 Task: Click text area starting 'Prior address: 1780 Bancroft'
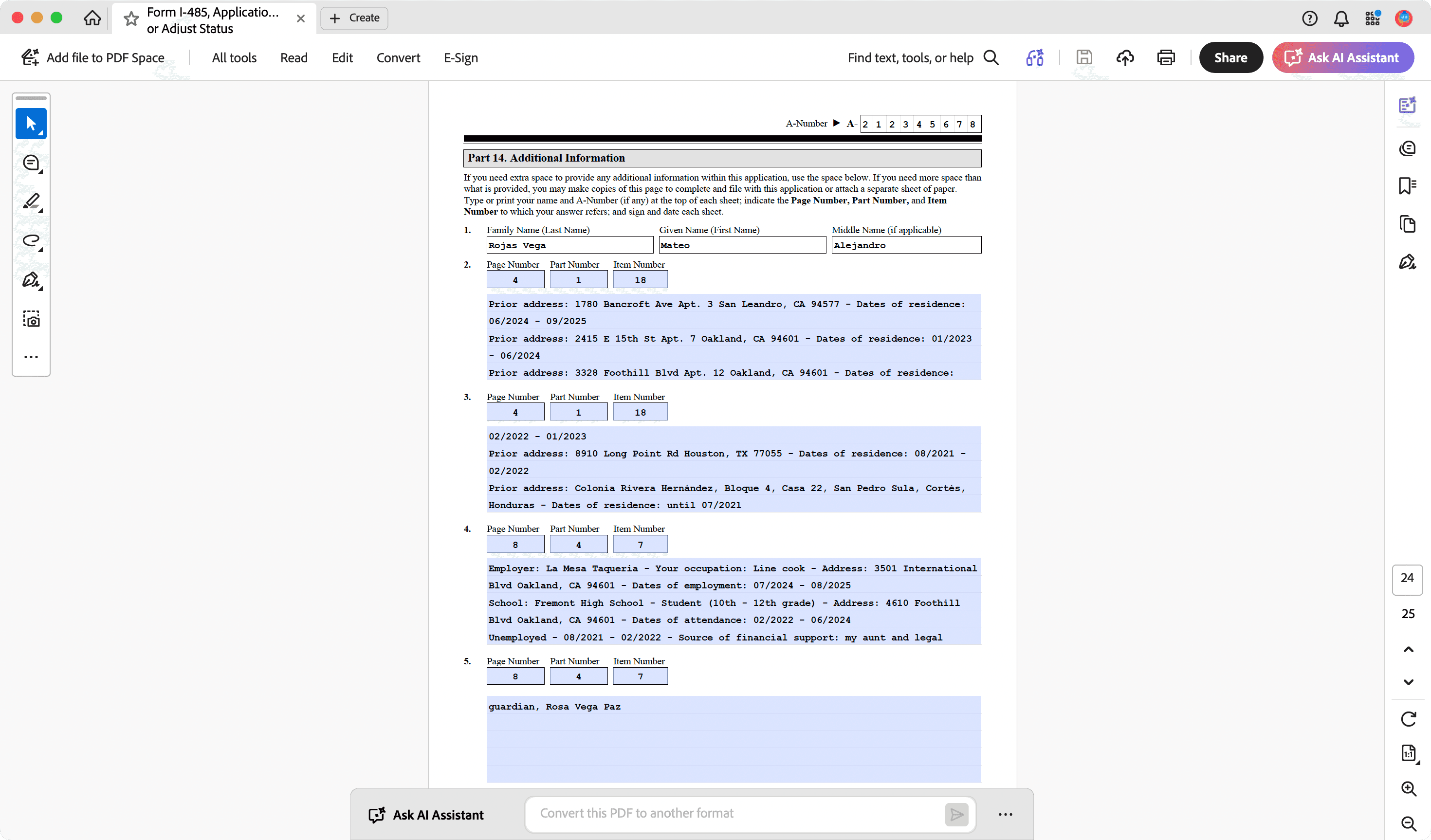733,337
